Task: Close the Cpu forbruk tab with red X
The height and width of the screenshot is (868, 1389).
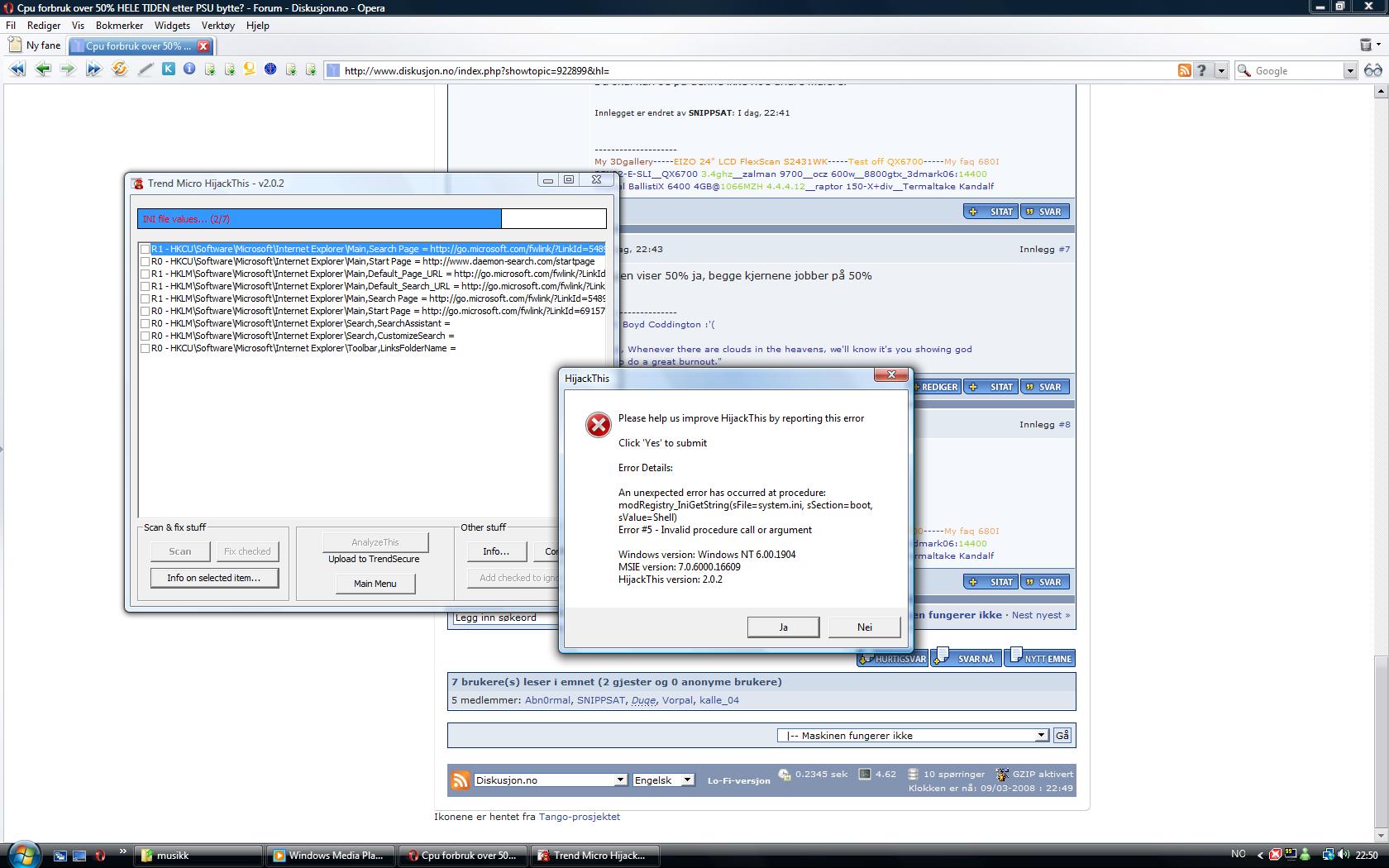Action: (203, 46)
